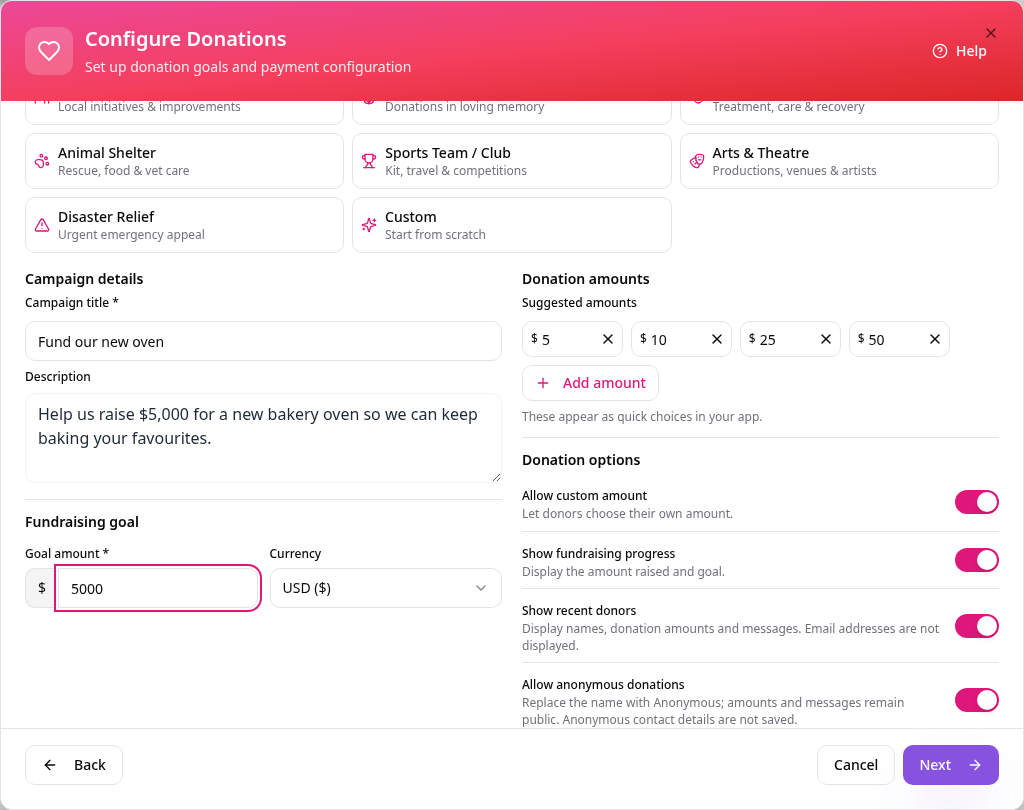Click the Goal amount input field

click(157, 588)
